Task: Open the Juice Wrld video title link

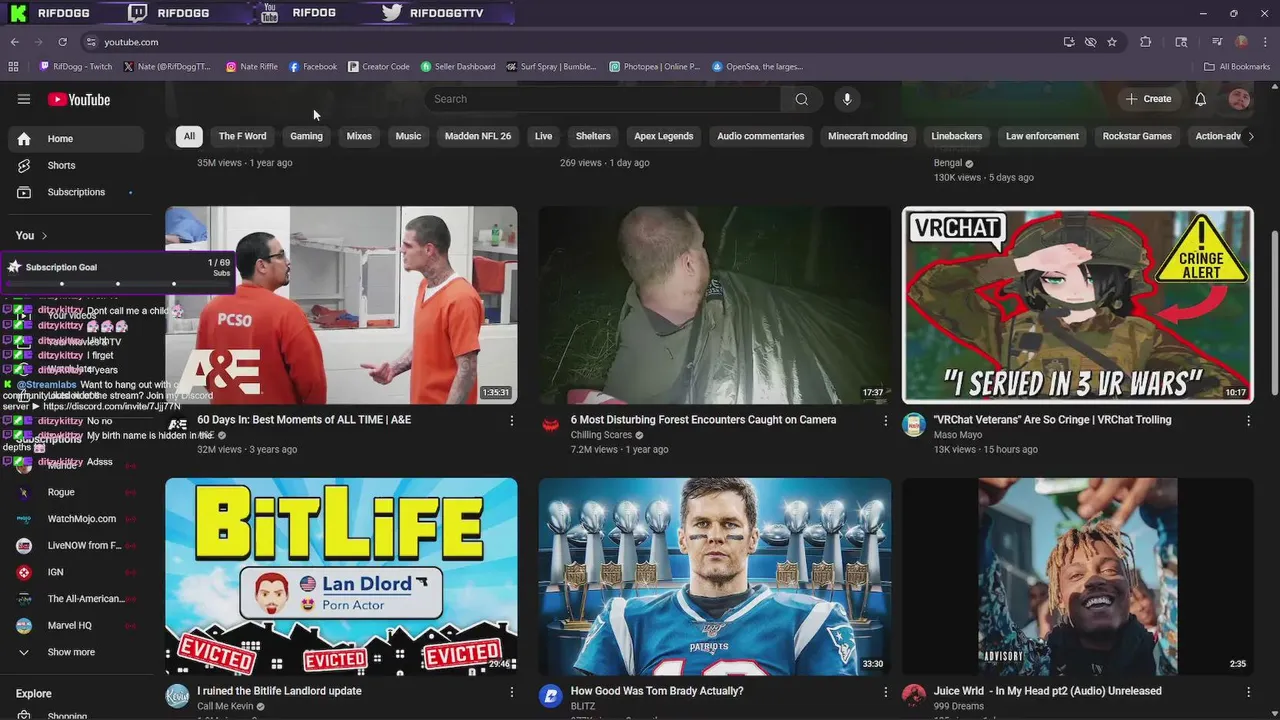Action: [1048, 691]
